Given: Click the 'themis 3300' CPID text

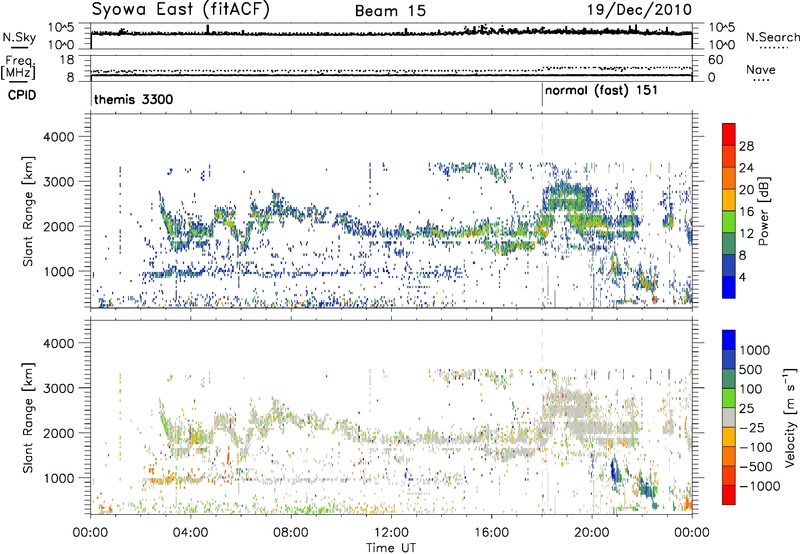Looking at the screenshot, I should [x=134, y=99].
